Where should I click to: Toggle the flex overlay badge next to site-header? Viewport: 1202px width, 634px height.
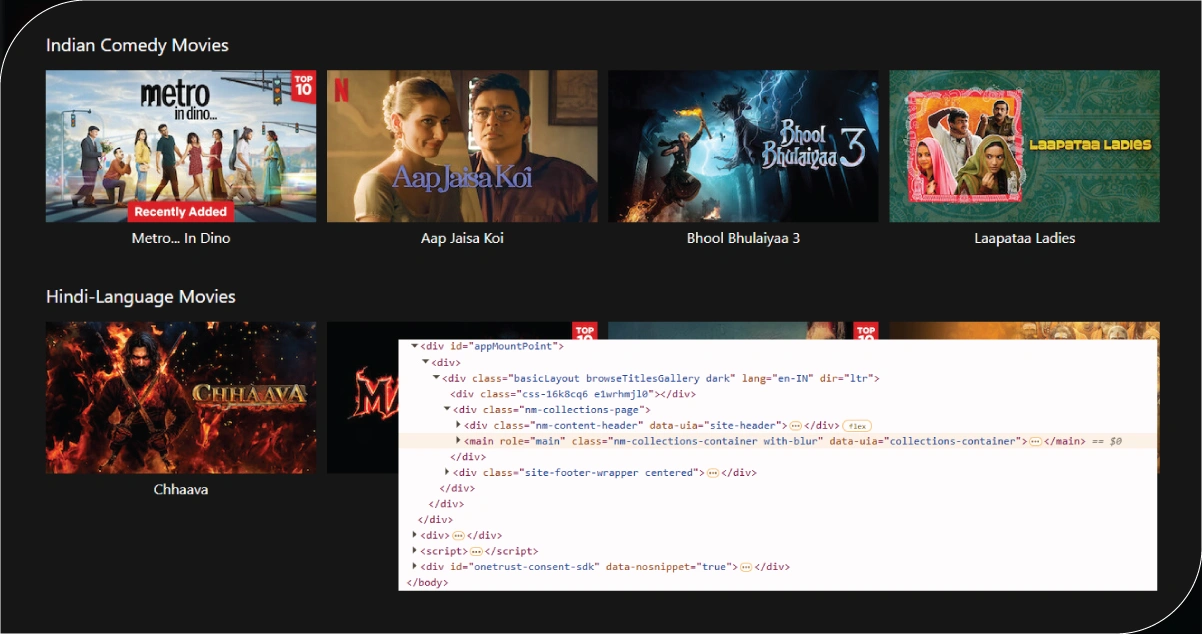coord(858,426)
